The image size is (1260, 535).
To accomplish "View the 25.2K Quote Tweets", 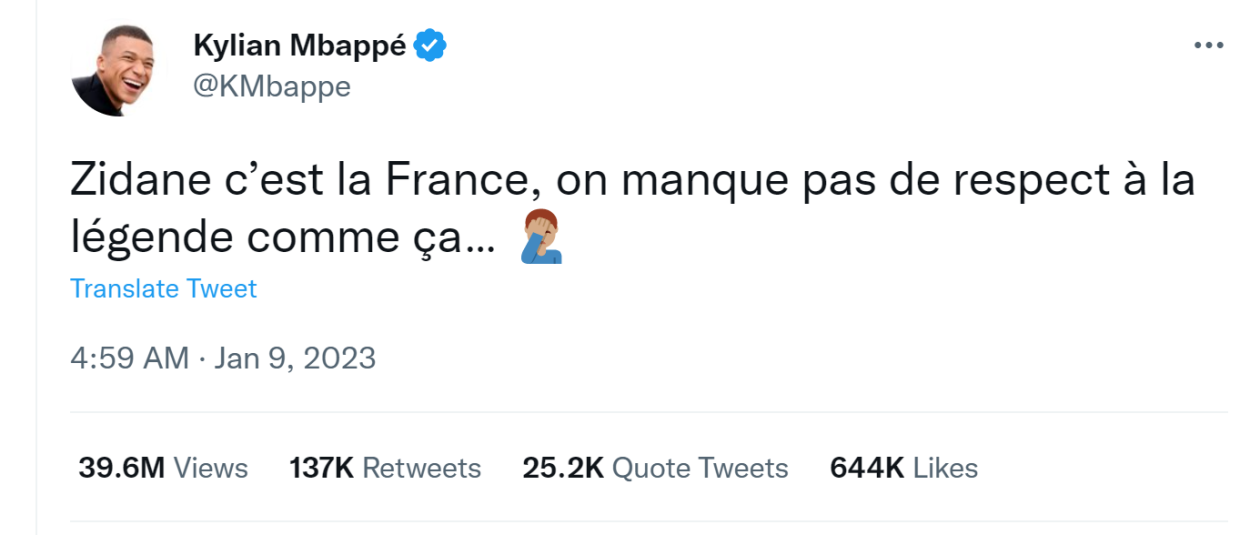I will coord(655,468).
